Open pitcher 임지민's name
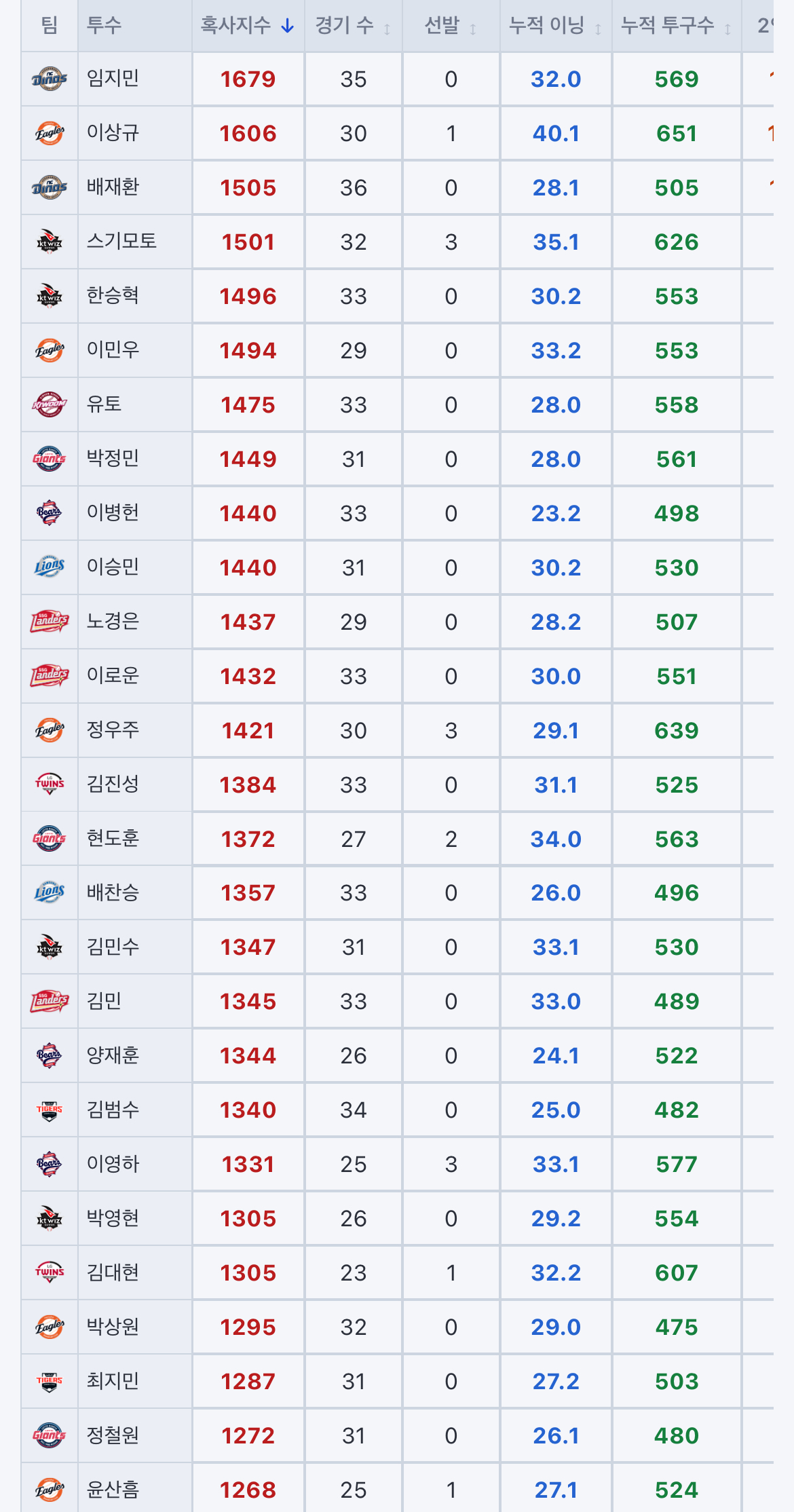 pos(113,78)
